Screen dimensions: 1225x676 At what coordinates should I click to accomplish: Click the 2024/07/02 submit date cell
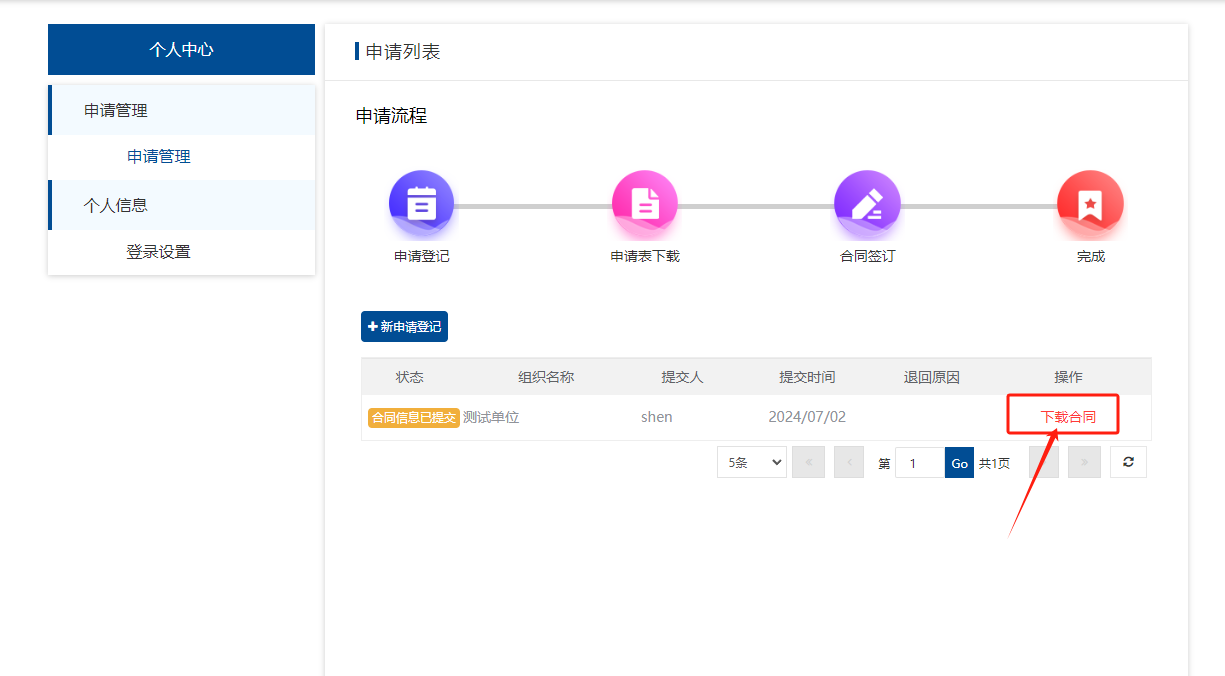[x=807, y=417]
